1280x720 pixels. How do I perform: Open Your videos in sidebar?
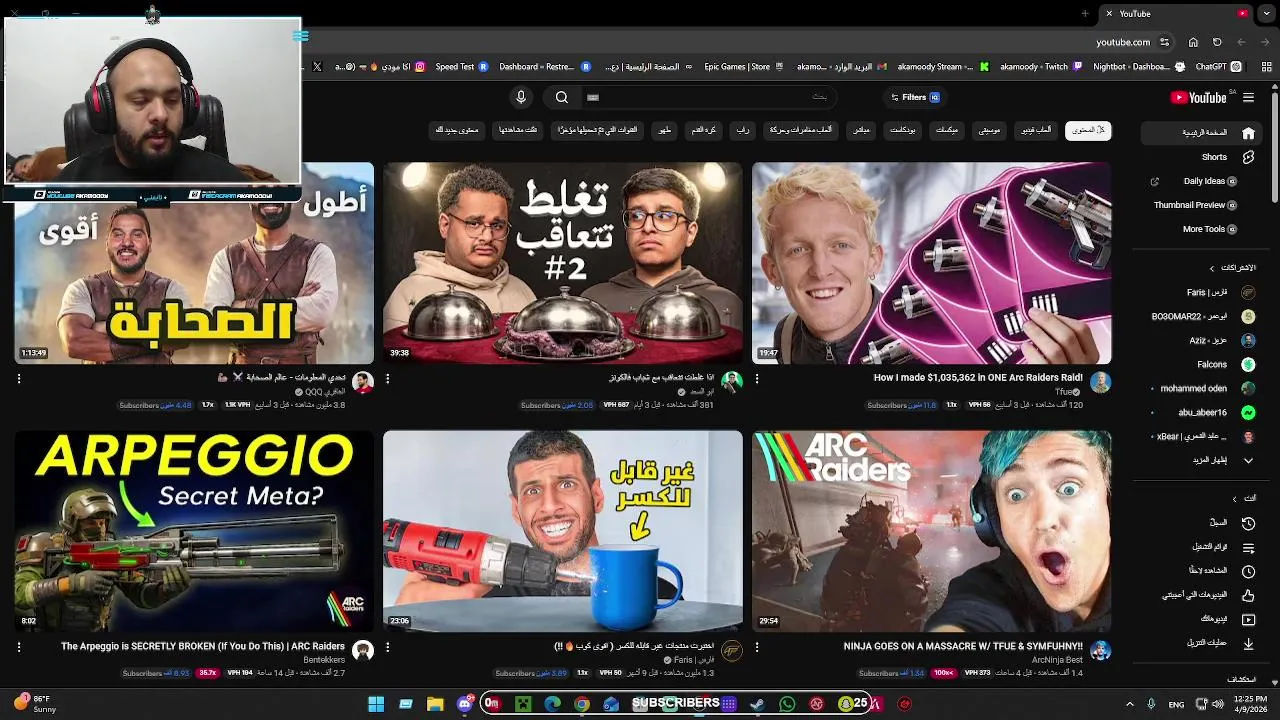click(1248, 619)
